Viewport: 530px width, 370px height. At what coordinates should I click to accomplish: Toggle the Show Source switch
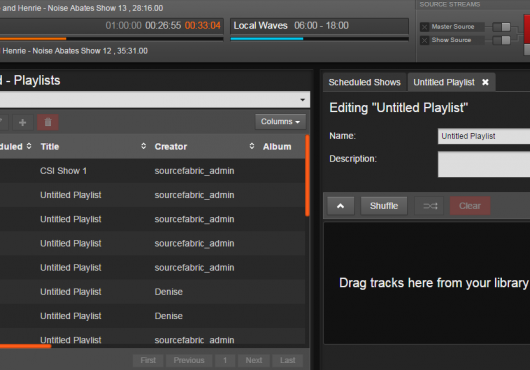[x=502, y=41]
